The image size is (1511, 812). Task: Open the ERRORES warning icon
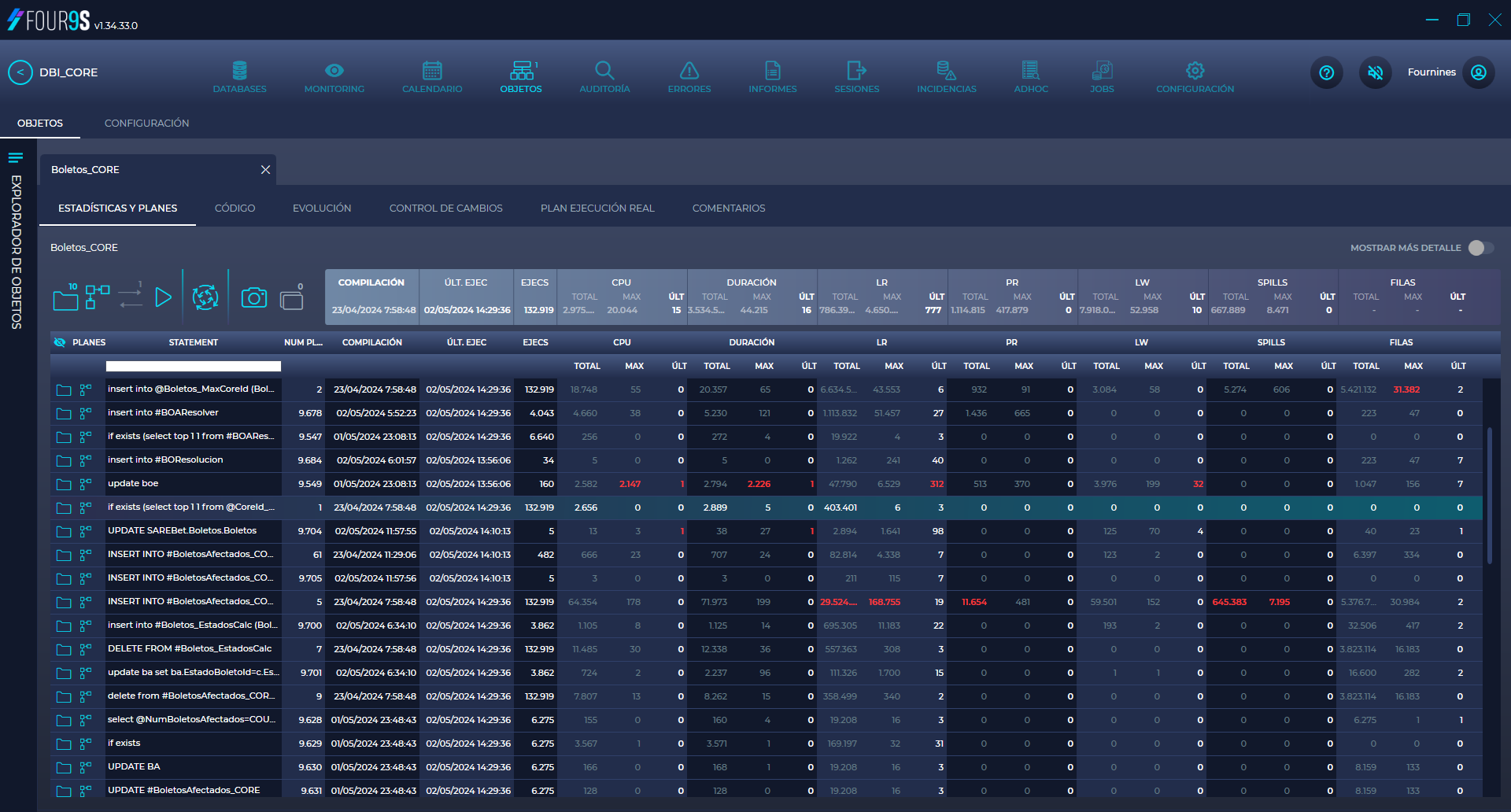[x=689, y=69]
